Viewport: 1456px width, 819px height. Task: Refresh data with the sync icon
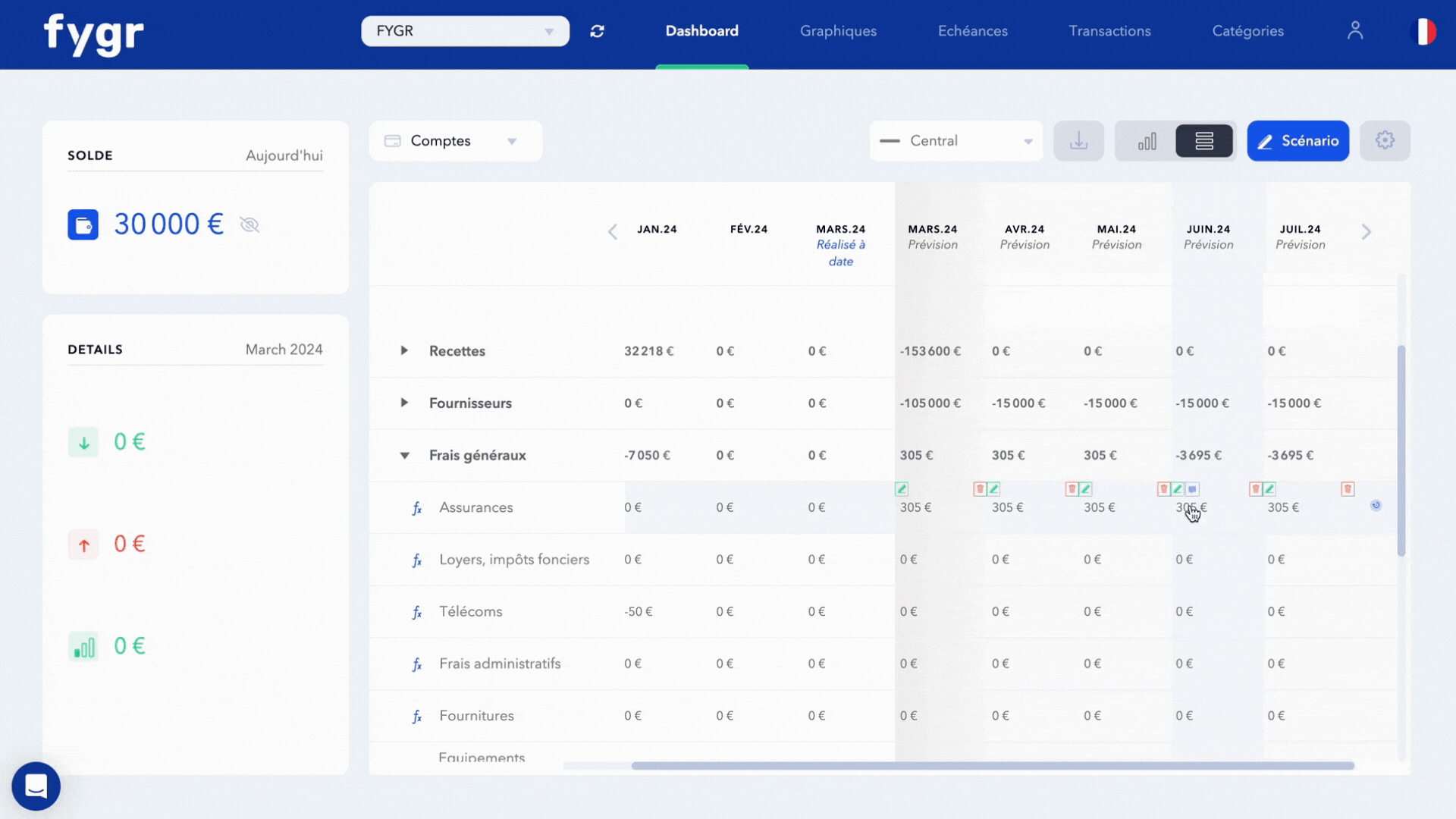598,31
